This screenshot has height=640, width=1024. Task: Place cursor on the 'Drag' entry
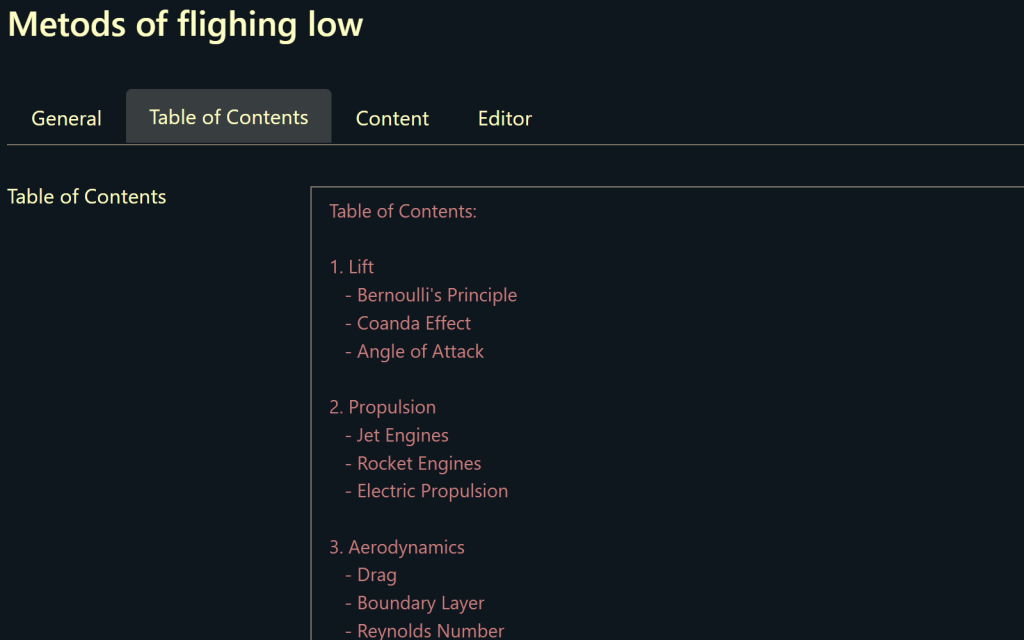pos(376,575)
